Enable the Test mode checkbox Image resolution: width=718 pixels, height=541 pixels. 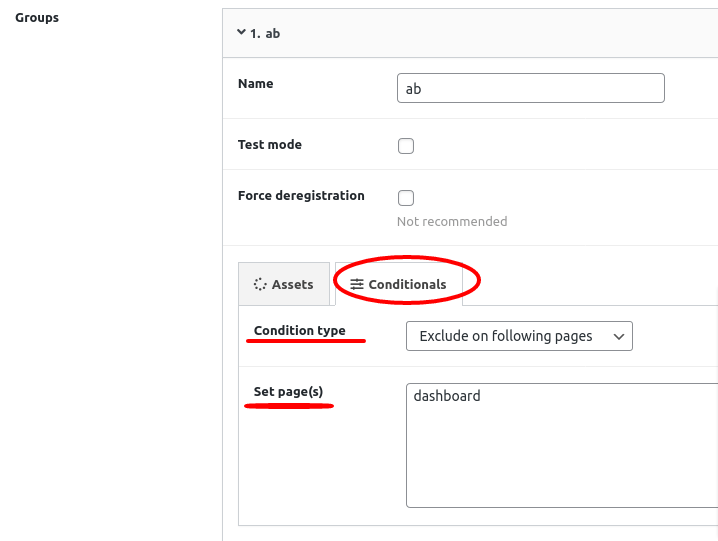pos(406,146)
